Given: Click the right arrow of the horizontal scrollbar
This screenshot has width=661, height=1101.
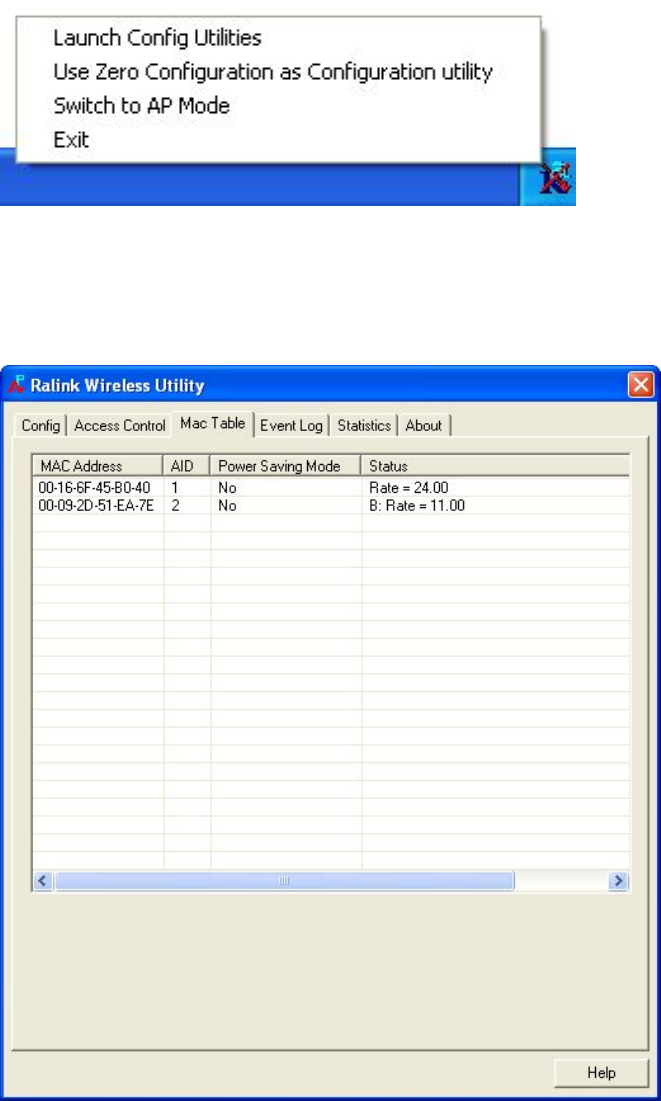Looking at the screenshot, I should [x=619, y=881].
